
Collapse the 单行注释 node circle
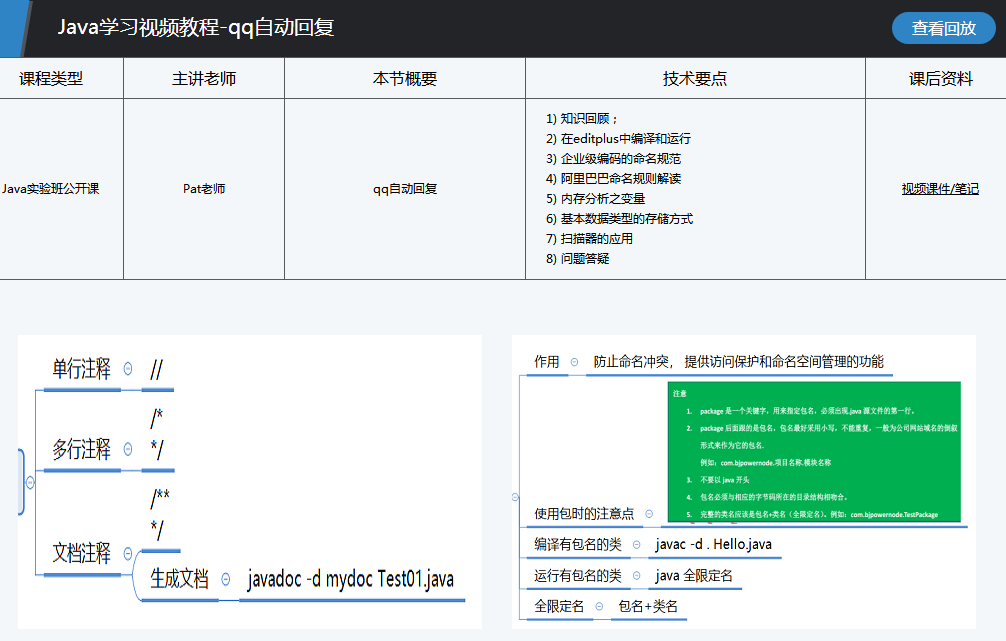point(128,369)
